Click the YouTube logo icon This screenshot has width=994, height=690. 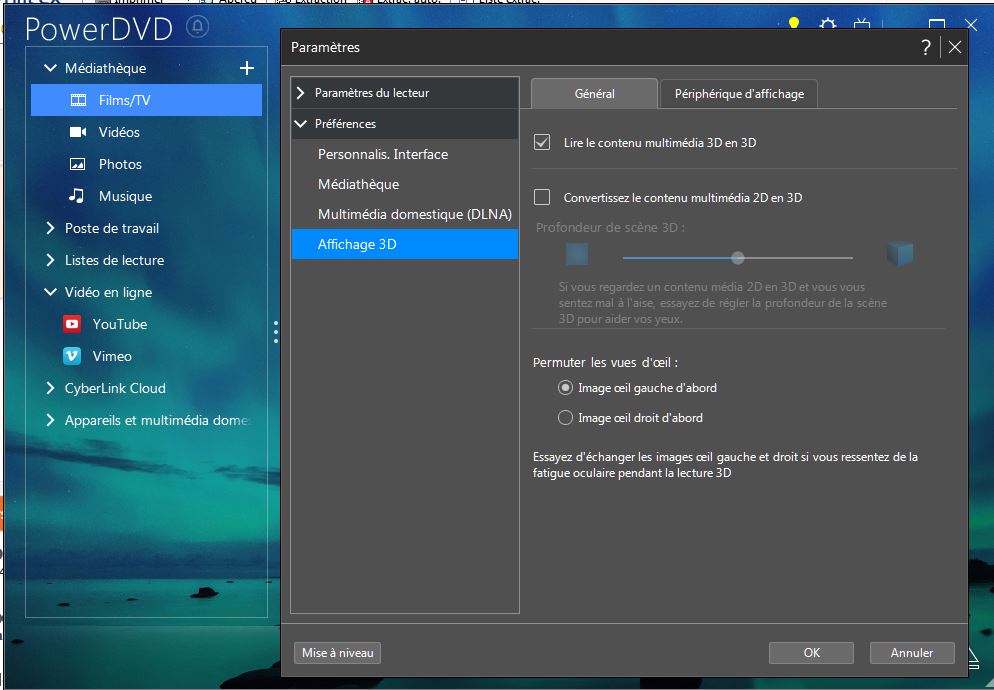click(72, 324)
